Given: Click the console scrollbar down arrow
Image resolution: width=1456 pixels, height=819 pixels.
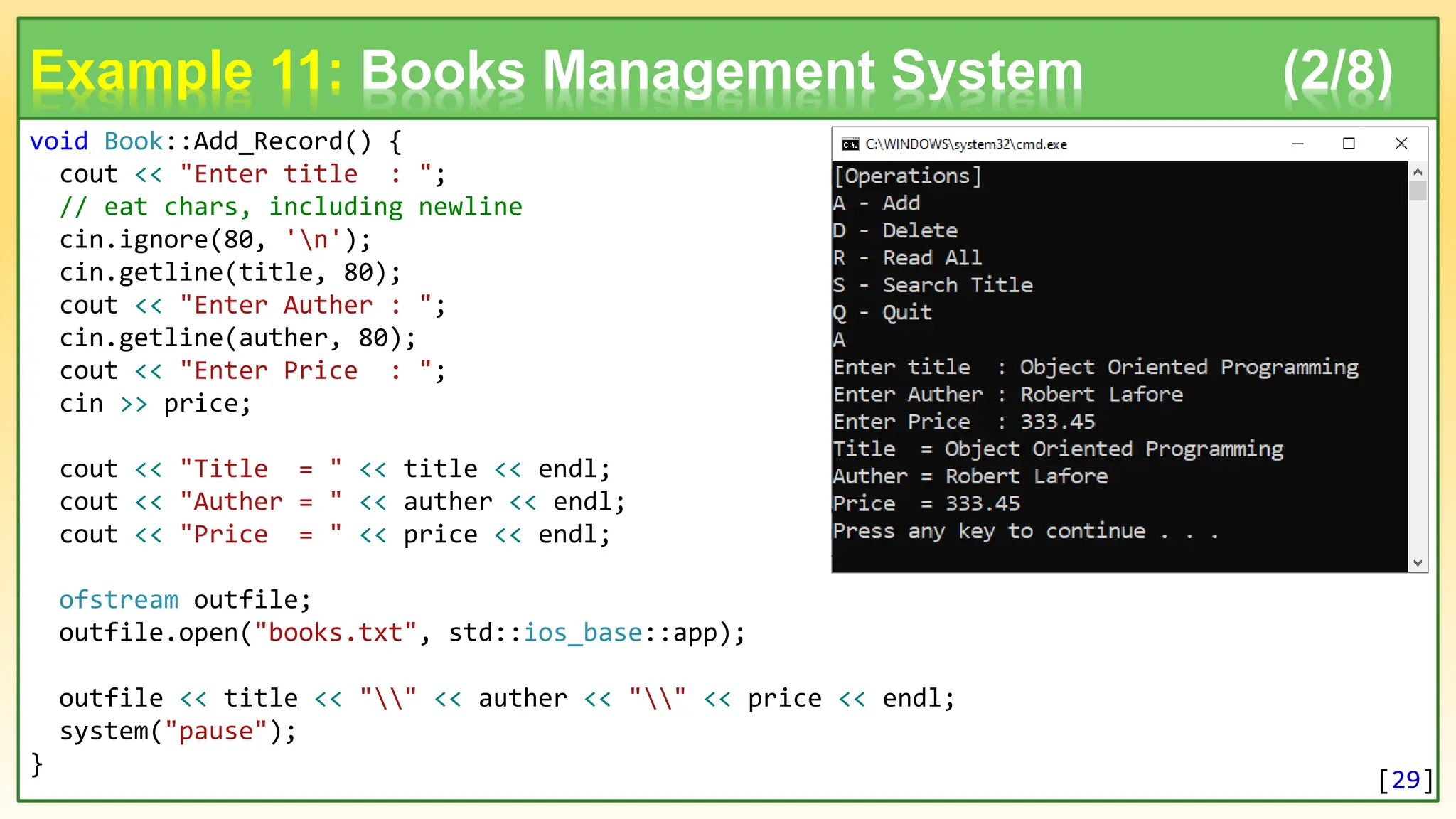Looking at the screenshot, I should click(x=1418, y=563).
